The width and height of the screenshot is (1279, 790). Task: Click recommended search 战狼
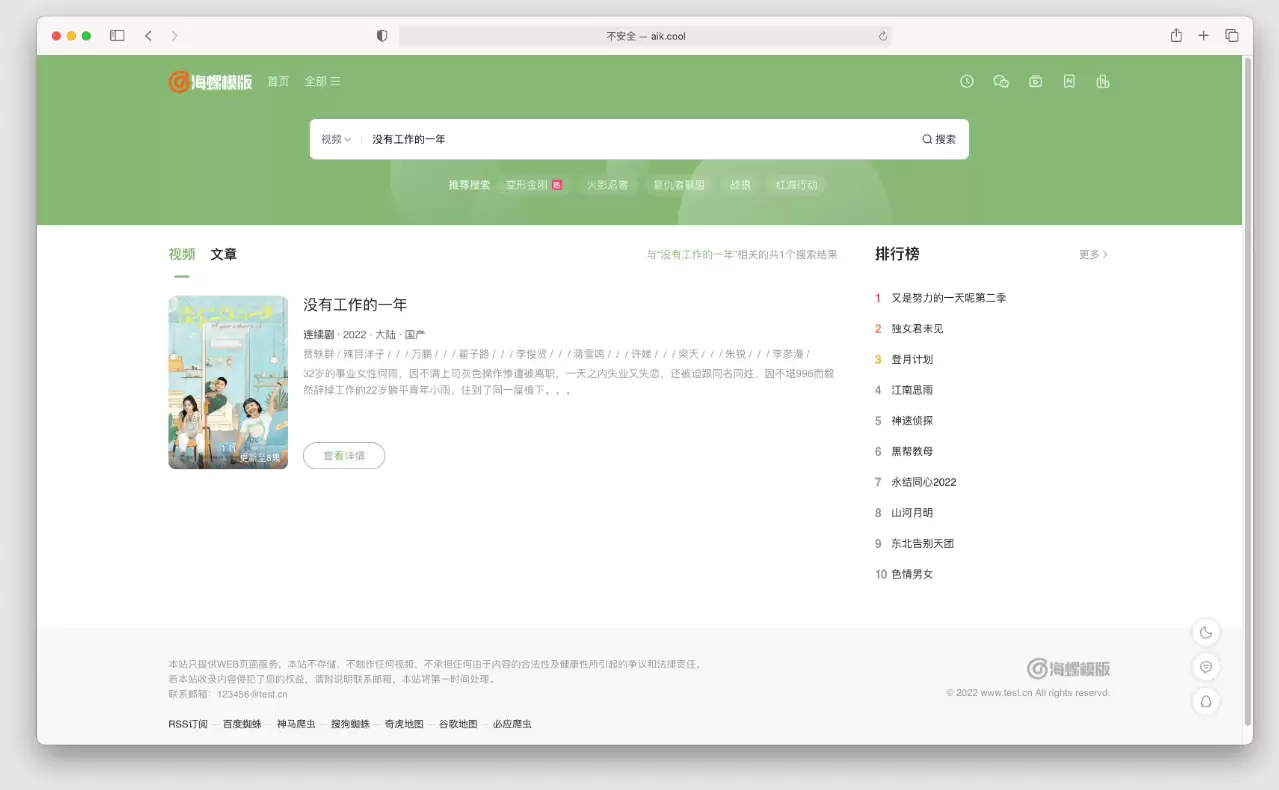coord(740,185)
